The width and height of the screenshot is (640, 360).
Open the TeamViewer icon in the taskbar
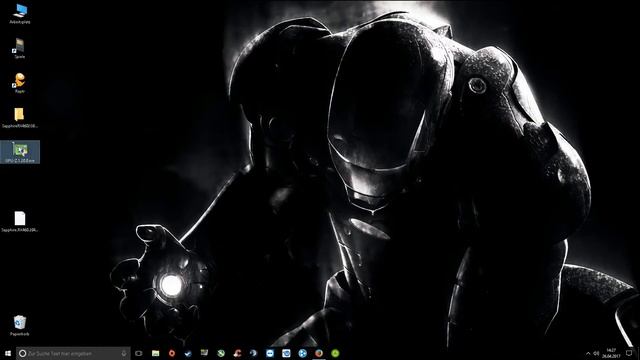[270, 353]
